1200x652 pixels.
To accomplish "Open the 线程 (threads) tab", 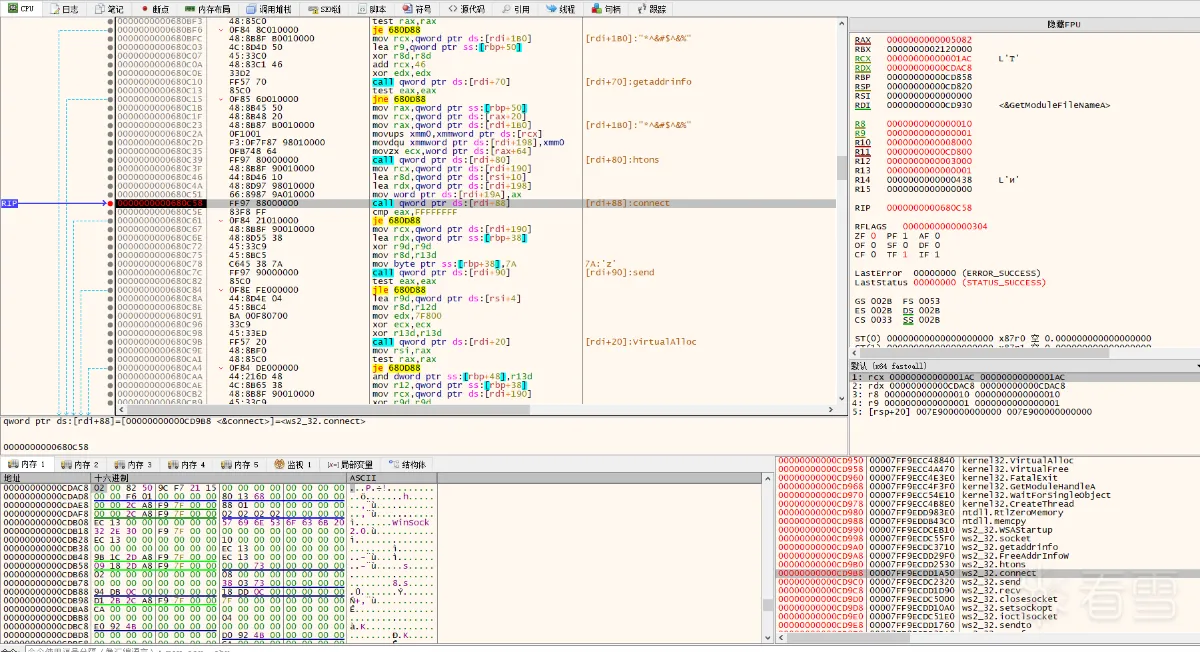I will click(x=562, y=8).
